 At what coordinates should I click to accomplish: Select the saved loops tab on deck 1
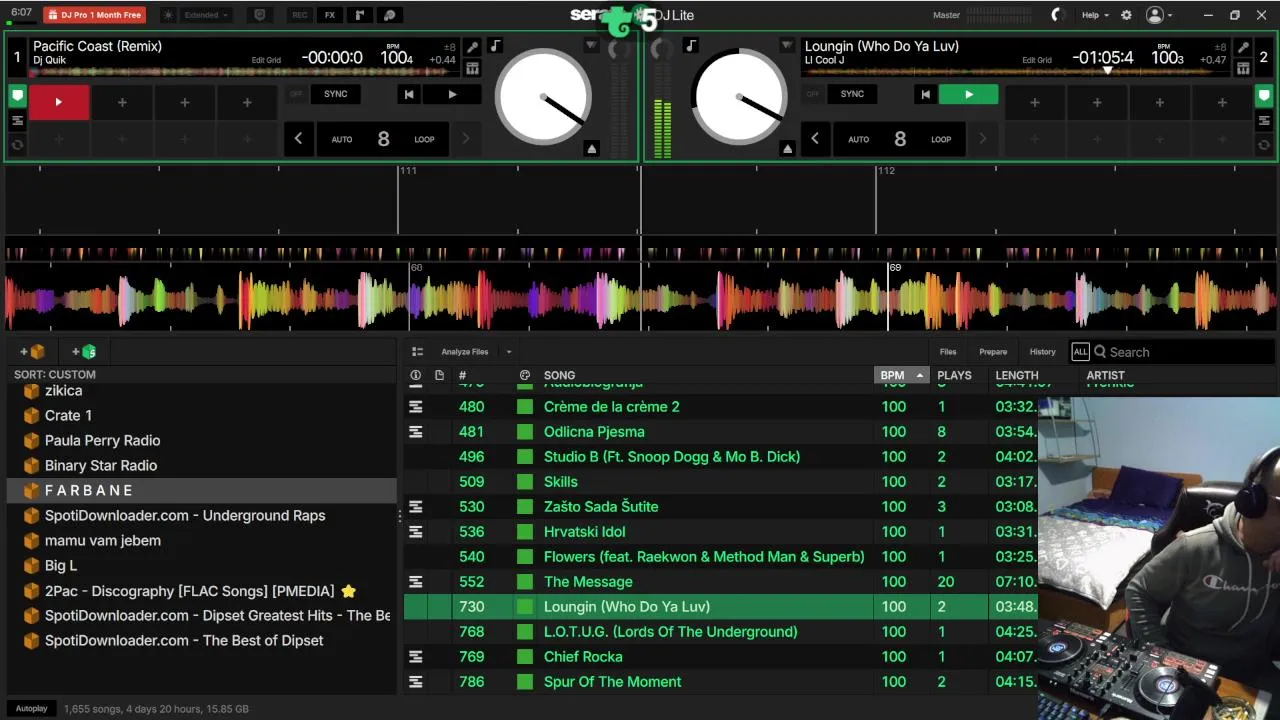coord(17,120)
